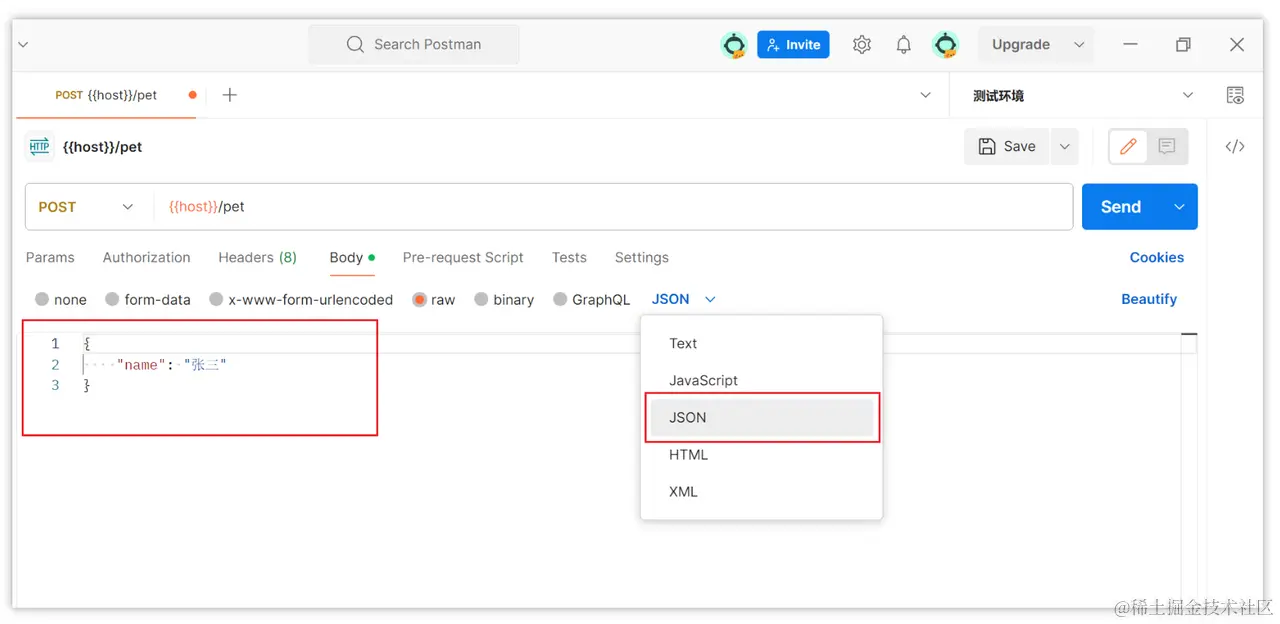Expand the Send button options arrow
The width and height of the screenshot is (1280, 624).
1179,207
